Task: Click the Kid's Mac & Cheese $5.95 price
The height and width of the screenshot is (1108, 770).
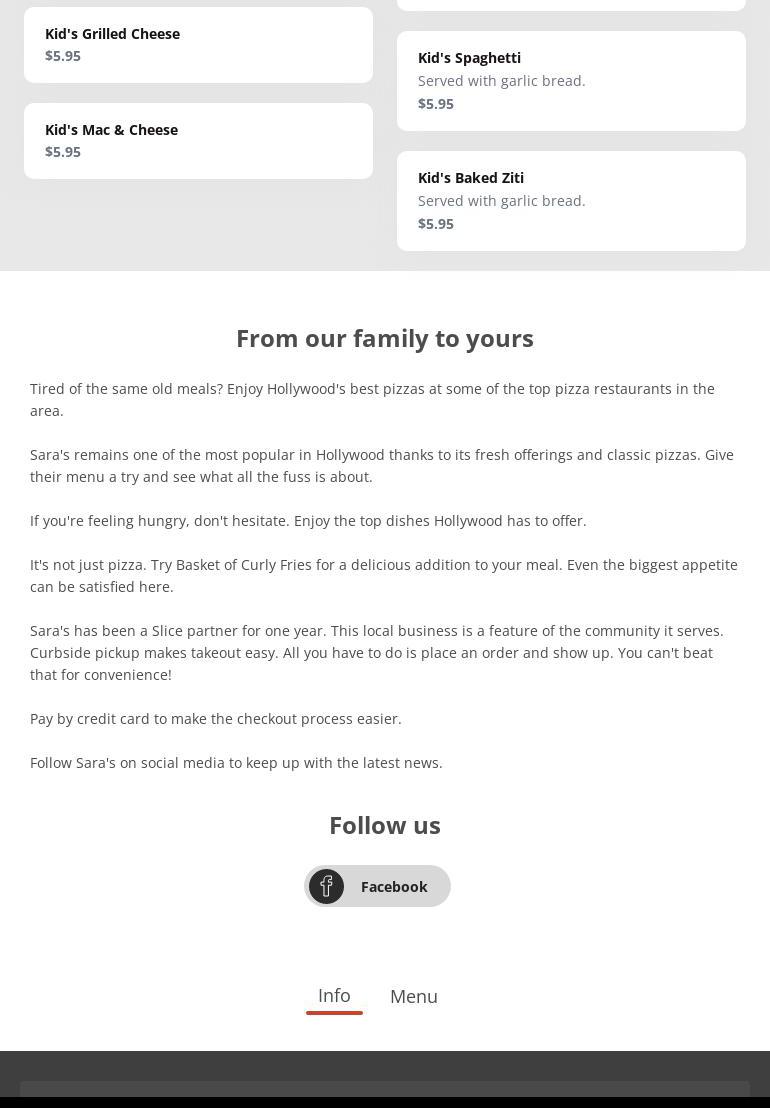Action: tap(63, 152)
